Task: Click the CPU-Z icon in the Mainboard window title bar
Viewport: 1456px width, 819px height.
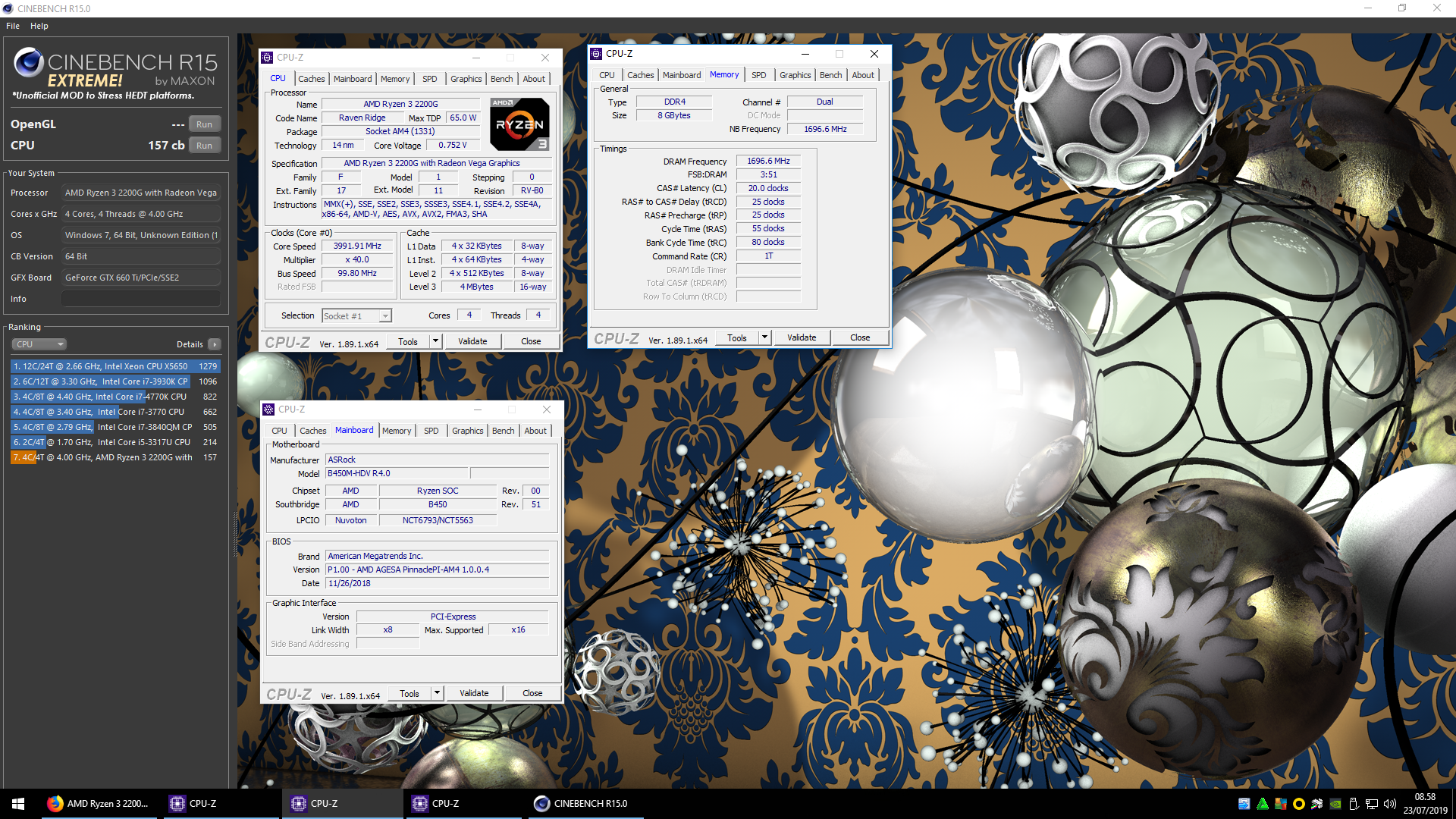Action: coord(268,409)
